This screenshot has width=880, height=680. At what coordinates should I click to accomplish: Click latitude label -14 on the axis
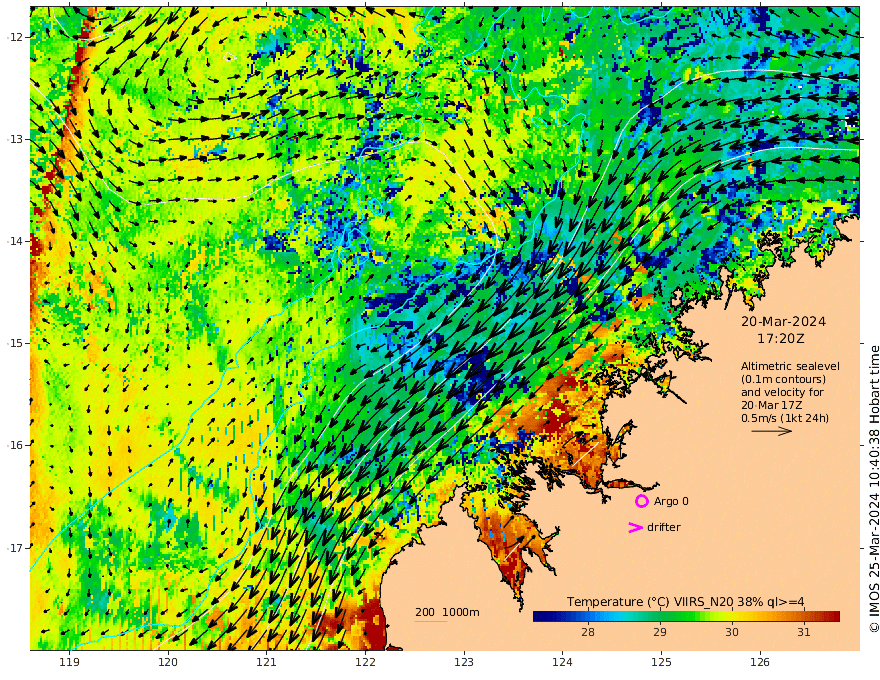(15, 241)
